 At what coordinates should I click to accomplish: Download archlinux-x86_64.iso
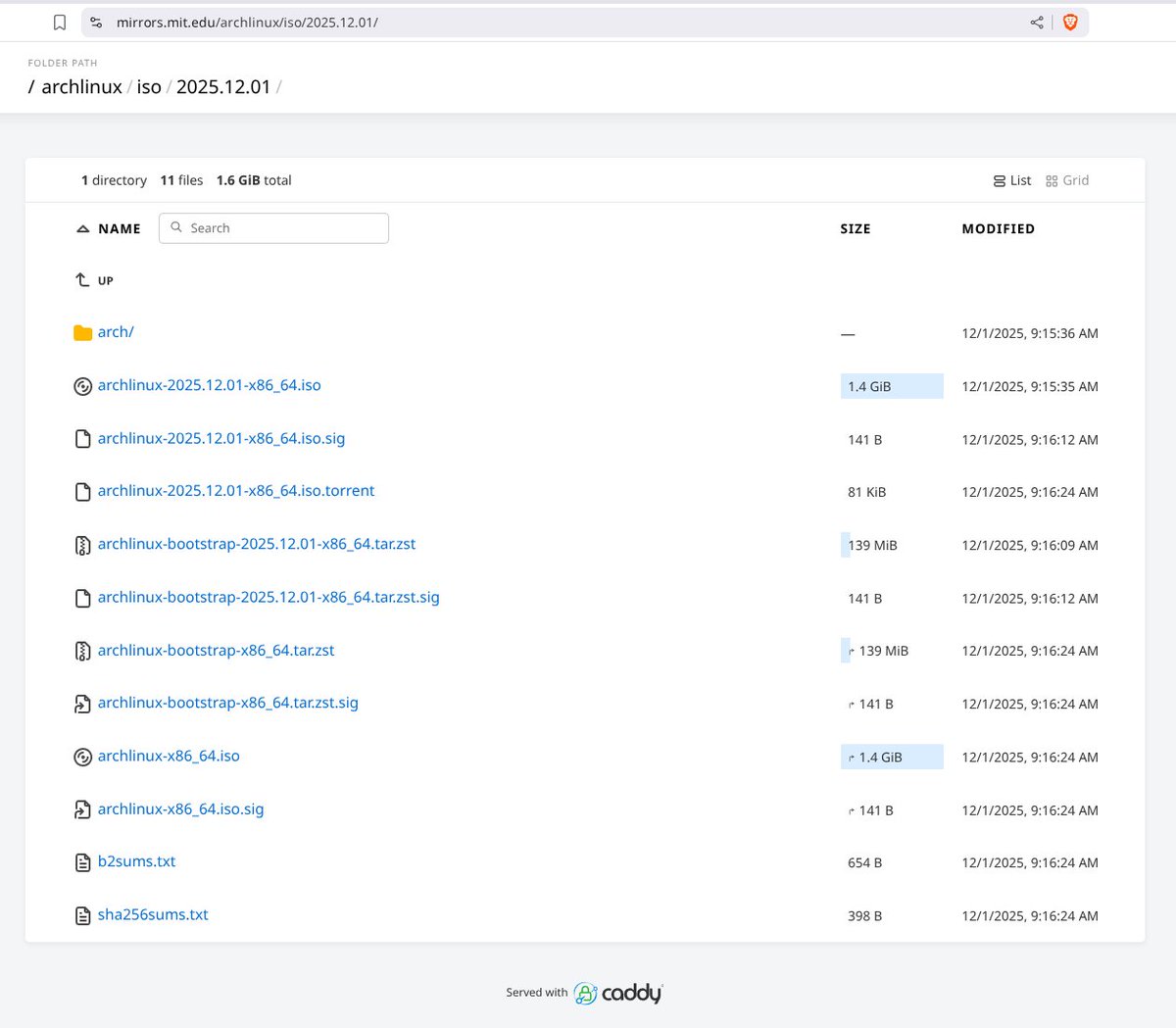(x=169, y=756)
